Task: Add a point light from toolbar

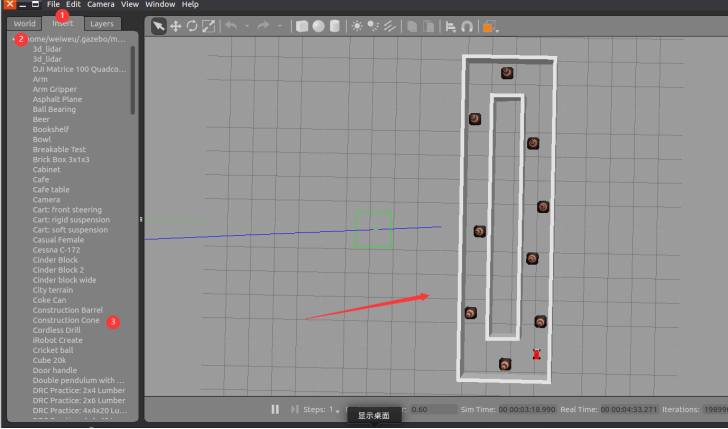Action: click(x=357, y=26)
